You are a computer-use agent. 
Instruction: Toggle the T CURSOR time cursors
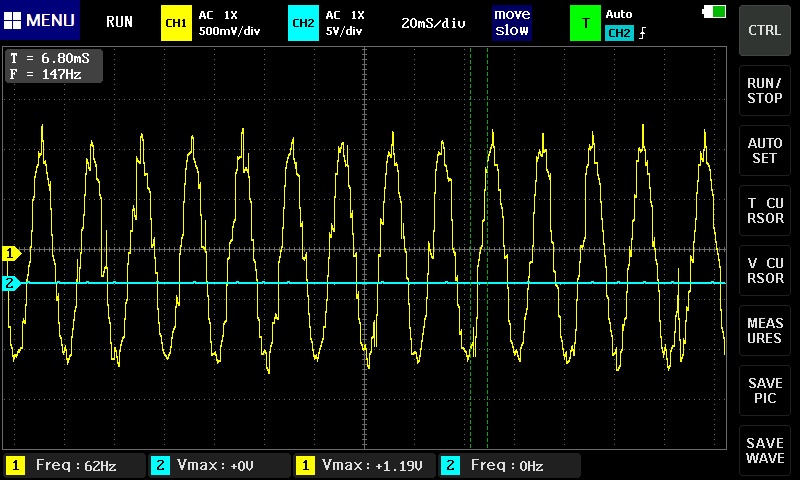pyautogui.click(x=765, y=210)
